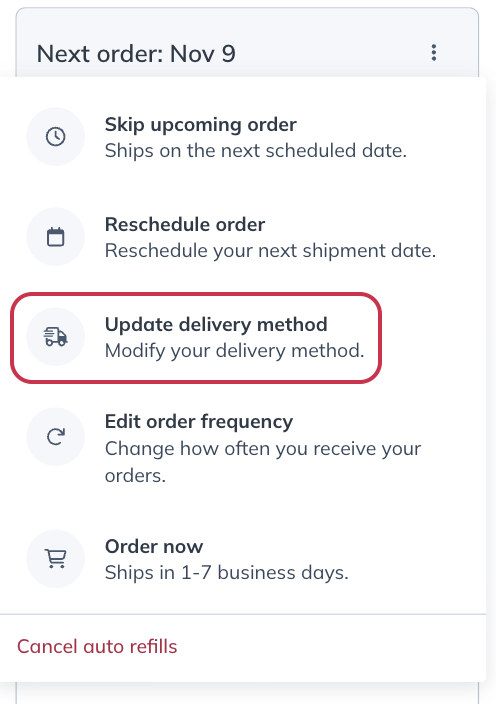
Task: Click 'Reschedule your next shipment date.' description
Action: click(x=270, y=251)
